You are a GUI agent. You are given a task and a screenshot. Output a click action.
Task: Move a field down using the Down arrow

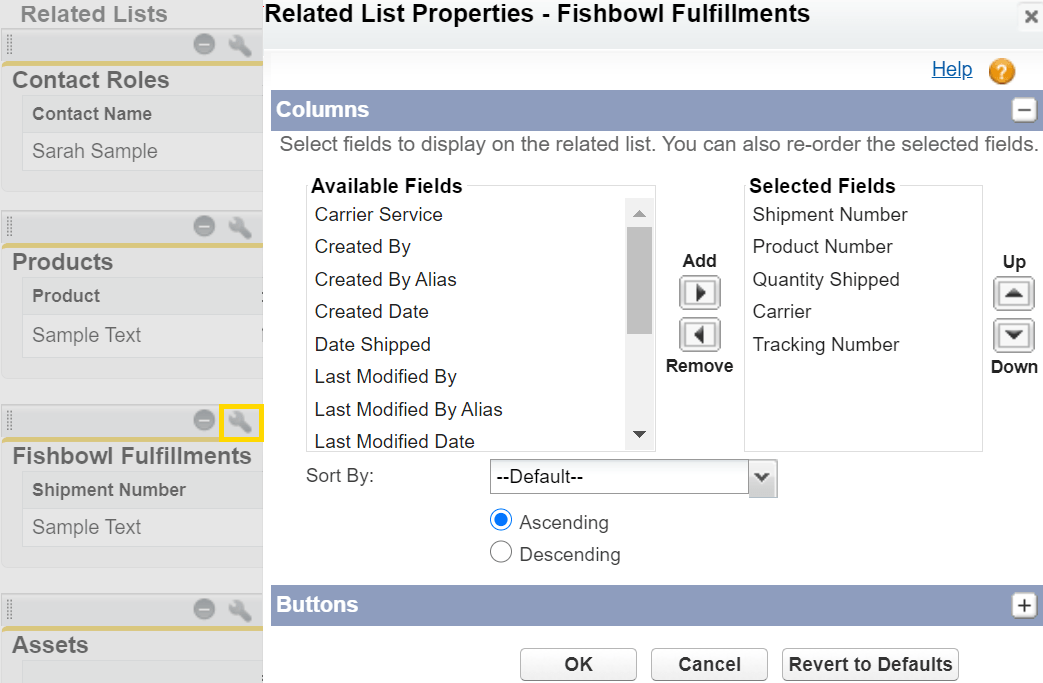pos(1013,338)
